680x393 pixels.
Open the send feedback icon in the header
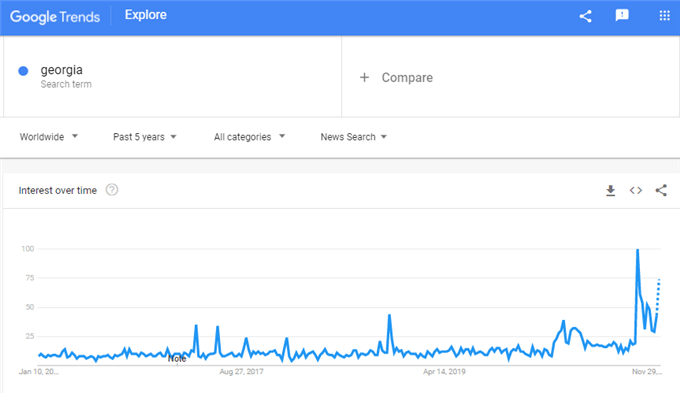[x=622, y=16]
